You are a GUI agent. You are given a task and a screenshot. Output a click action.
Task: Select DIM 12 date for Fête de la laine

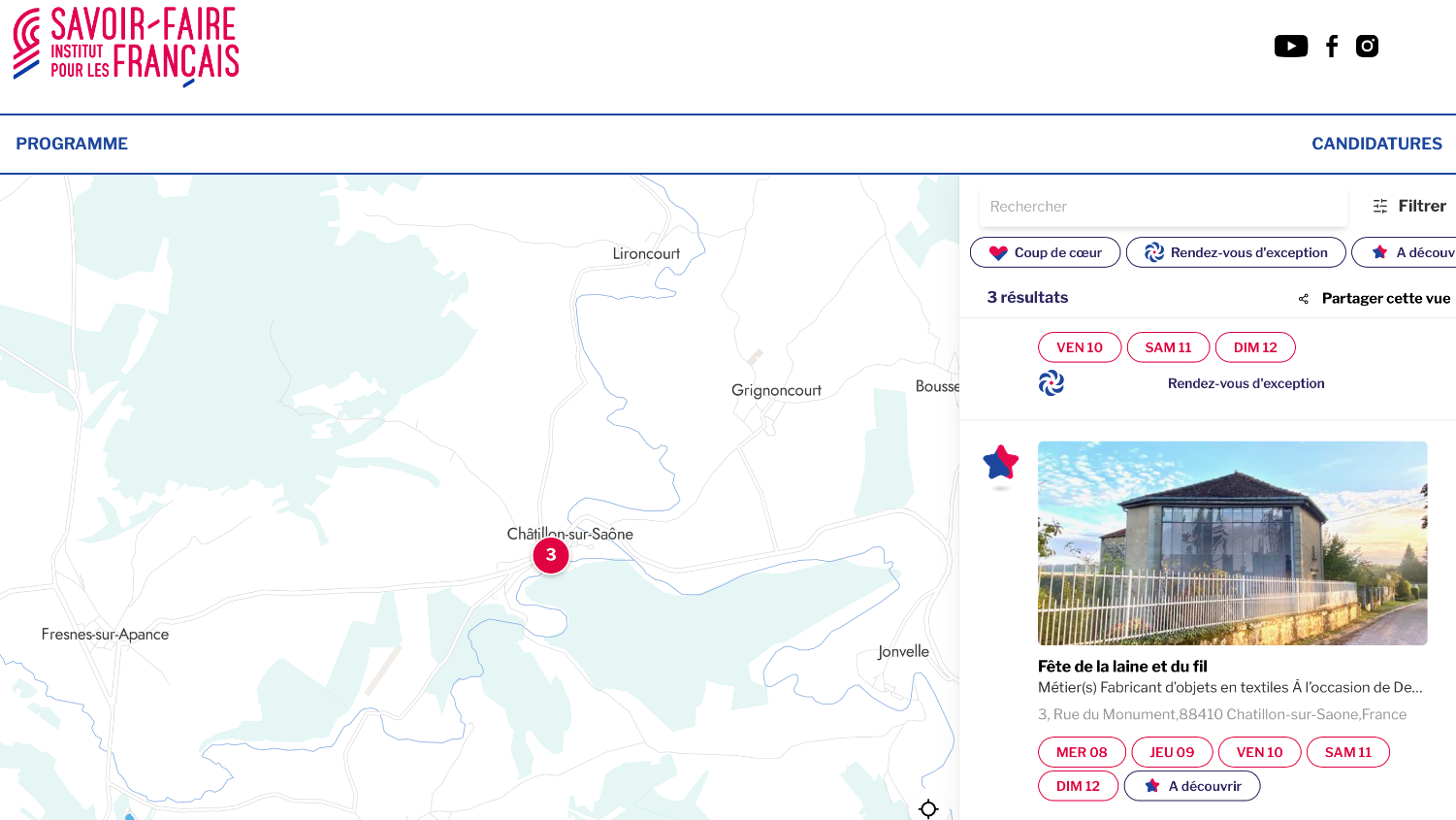[1078, 786]
